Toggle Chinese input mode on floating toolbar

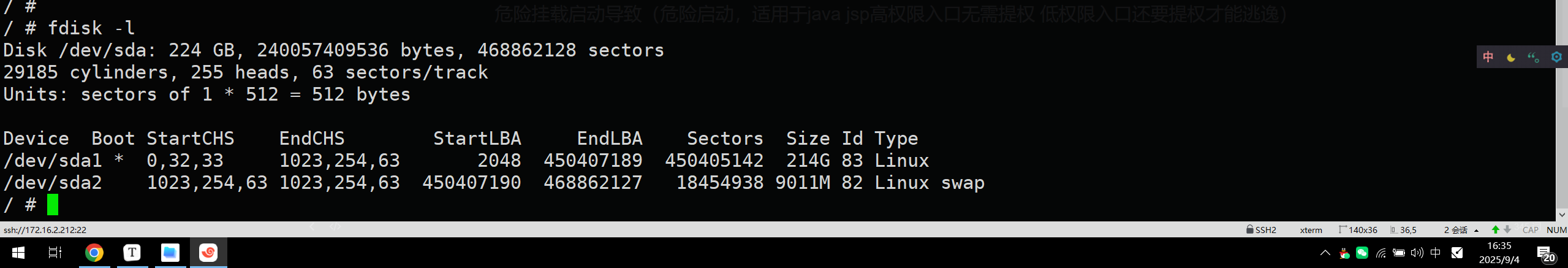1488,57
